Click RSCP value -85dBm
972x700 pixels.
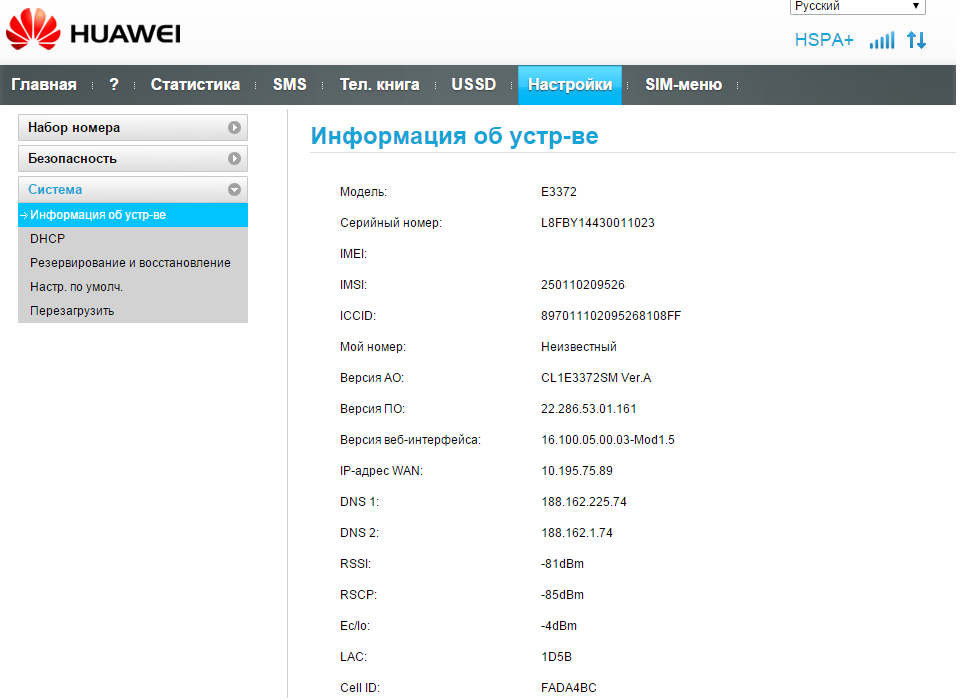(x=562, y=595)
